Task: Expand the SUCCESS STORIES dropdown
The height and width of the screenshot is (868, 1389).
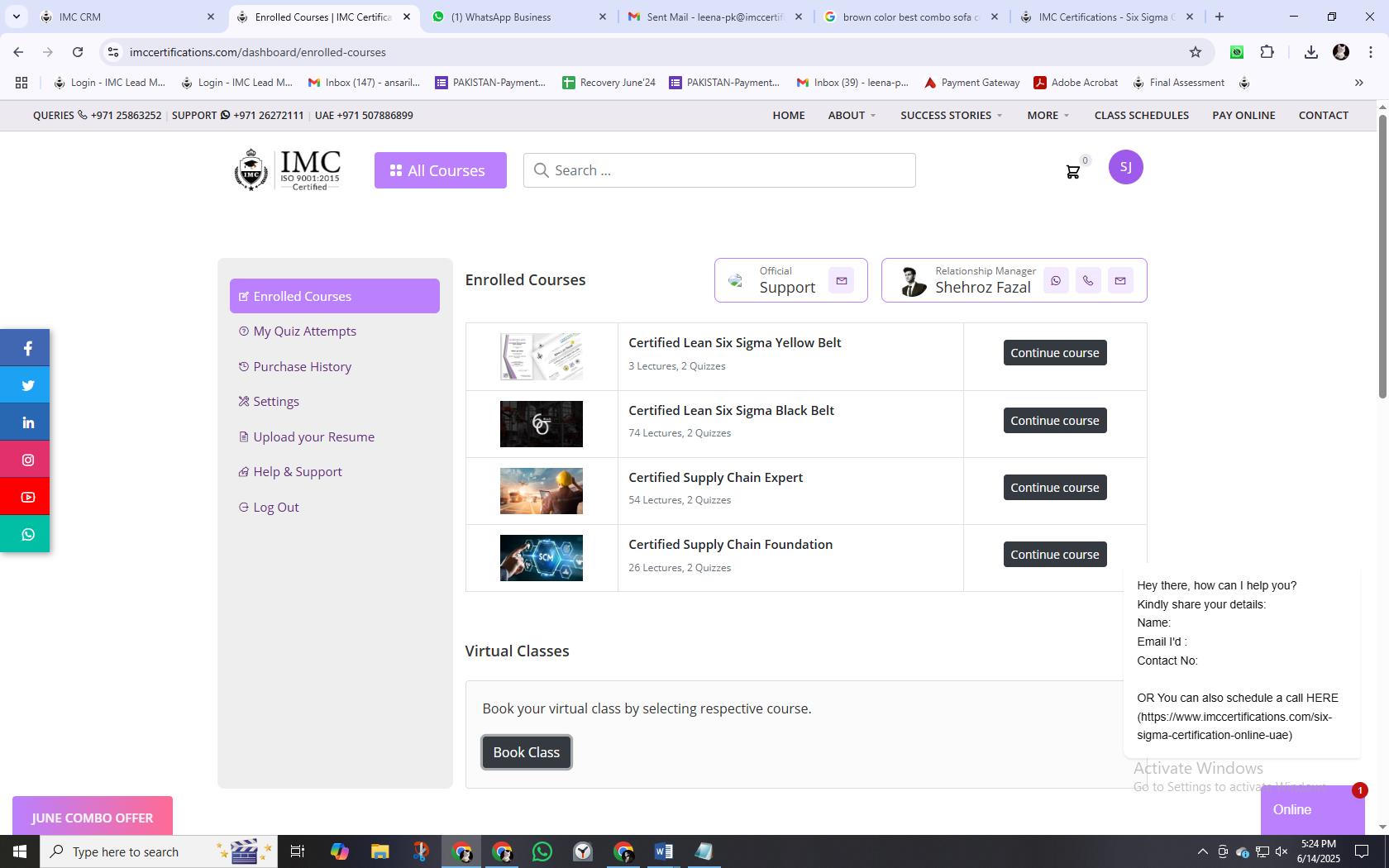Action: pyautogui.click(x=951, y=115)
